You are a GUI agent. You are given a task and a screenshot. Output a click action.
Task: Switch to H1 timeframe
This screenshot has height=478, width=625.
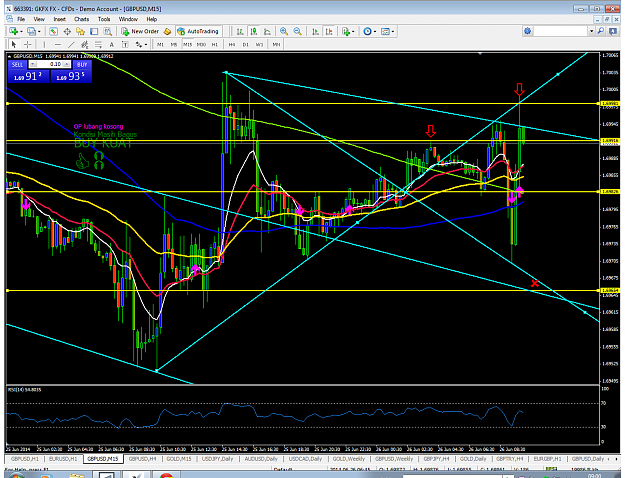[x=215, y=45]
